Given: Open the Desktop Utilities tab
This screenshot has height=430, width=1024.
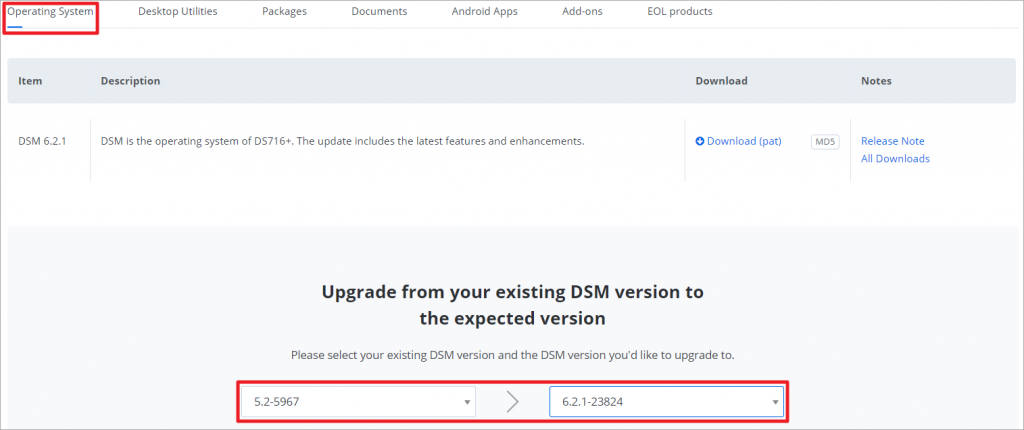Looking at the screenshot, I should (178, 12).
